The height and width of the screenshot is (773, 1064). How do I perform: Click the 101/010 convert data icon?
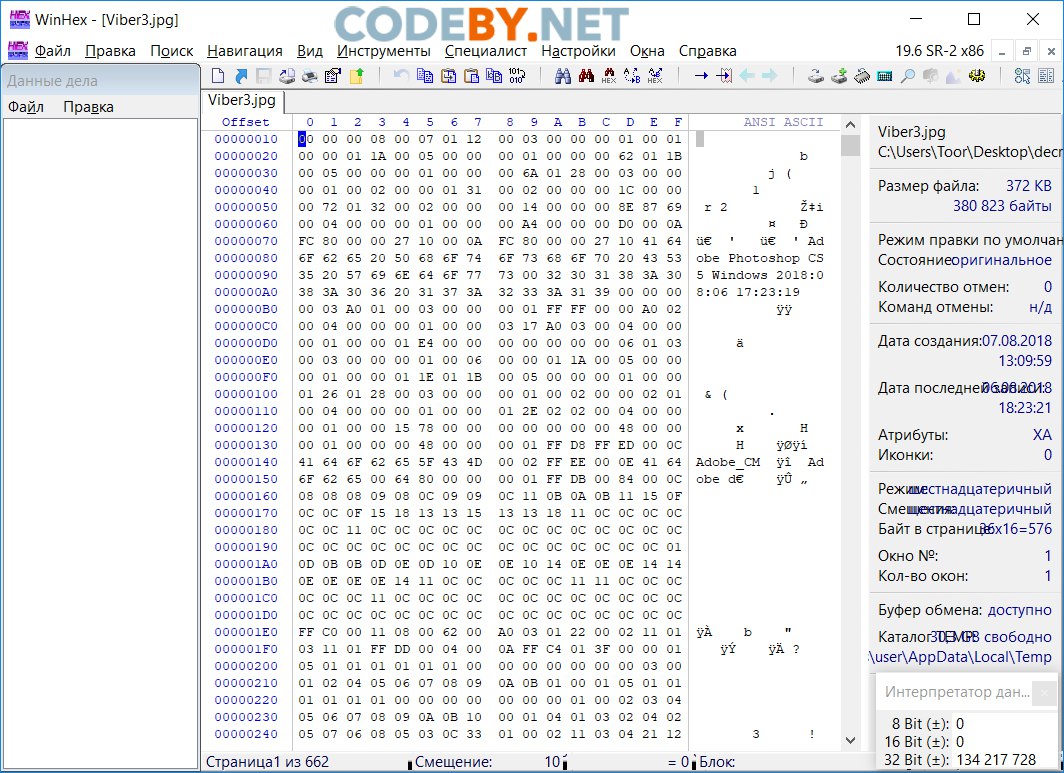pyautogui.click(x=516, y=75)
